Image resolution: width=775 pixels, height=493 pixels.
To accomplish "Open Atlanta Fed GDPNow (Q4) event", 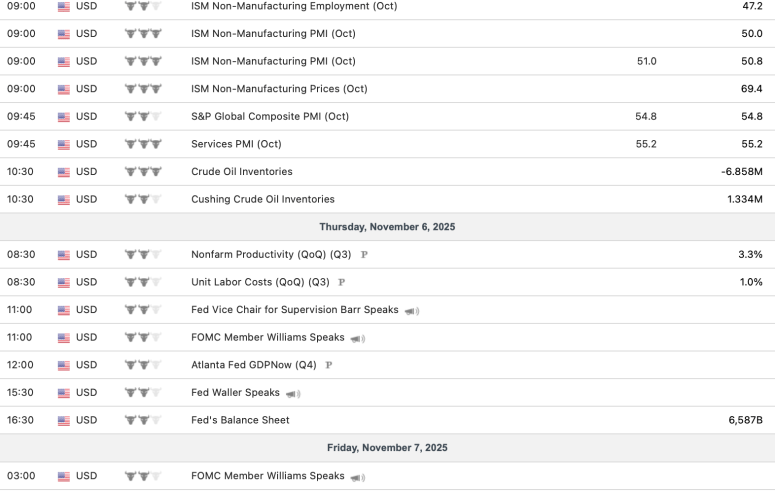I will 254,365.
